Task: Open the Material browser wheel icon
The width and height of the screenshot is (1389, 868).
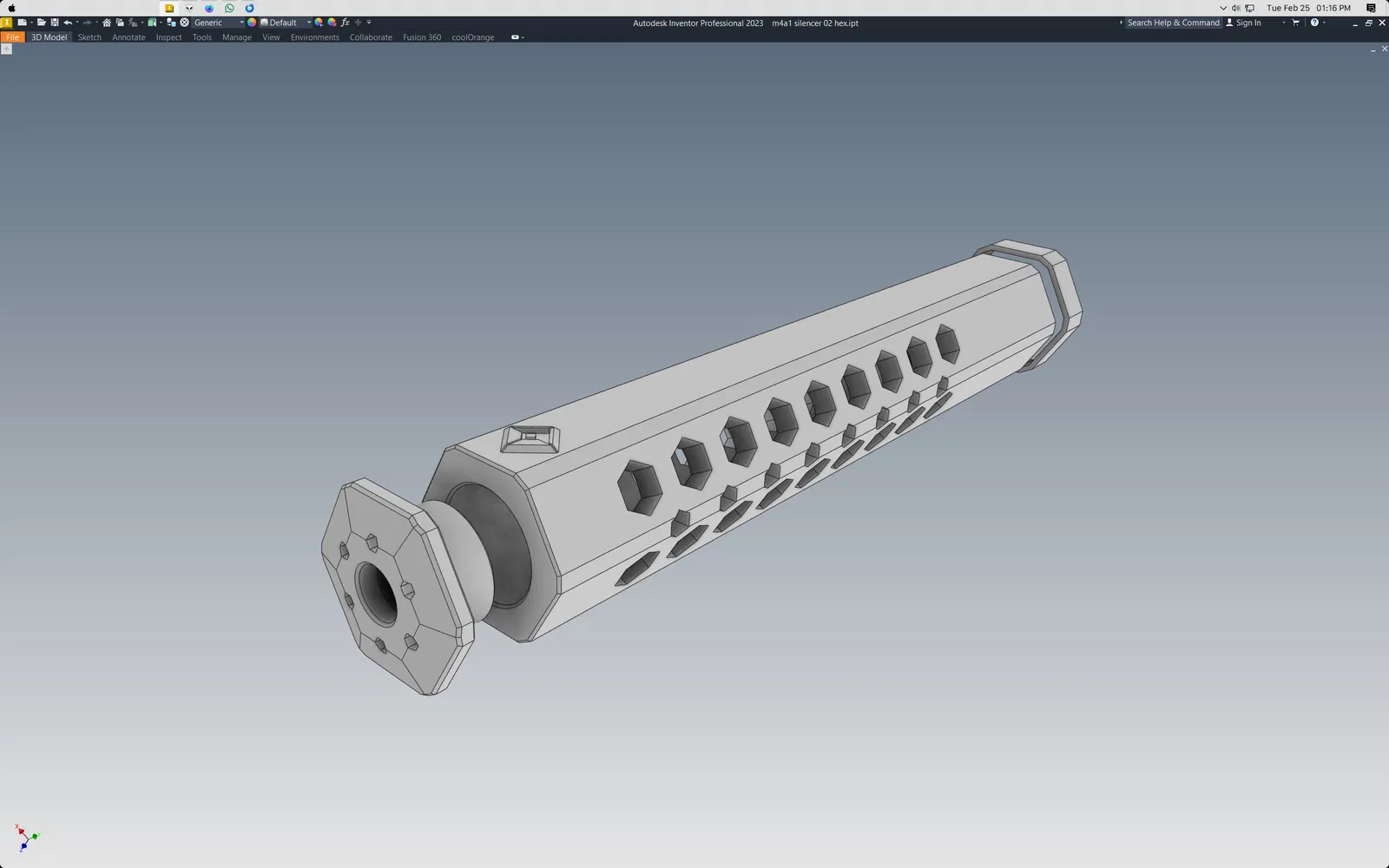Action: click(184, 23)
